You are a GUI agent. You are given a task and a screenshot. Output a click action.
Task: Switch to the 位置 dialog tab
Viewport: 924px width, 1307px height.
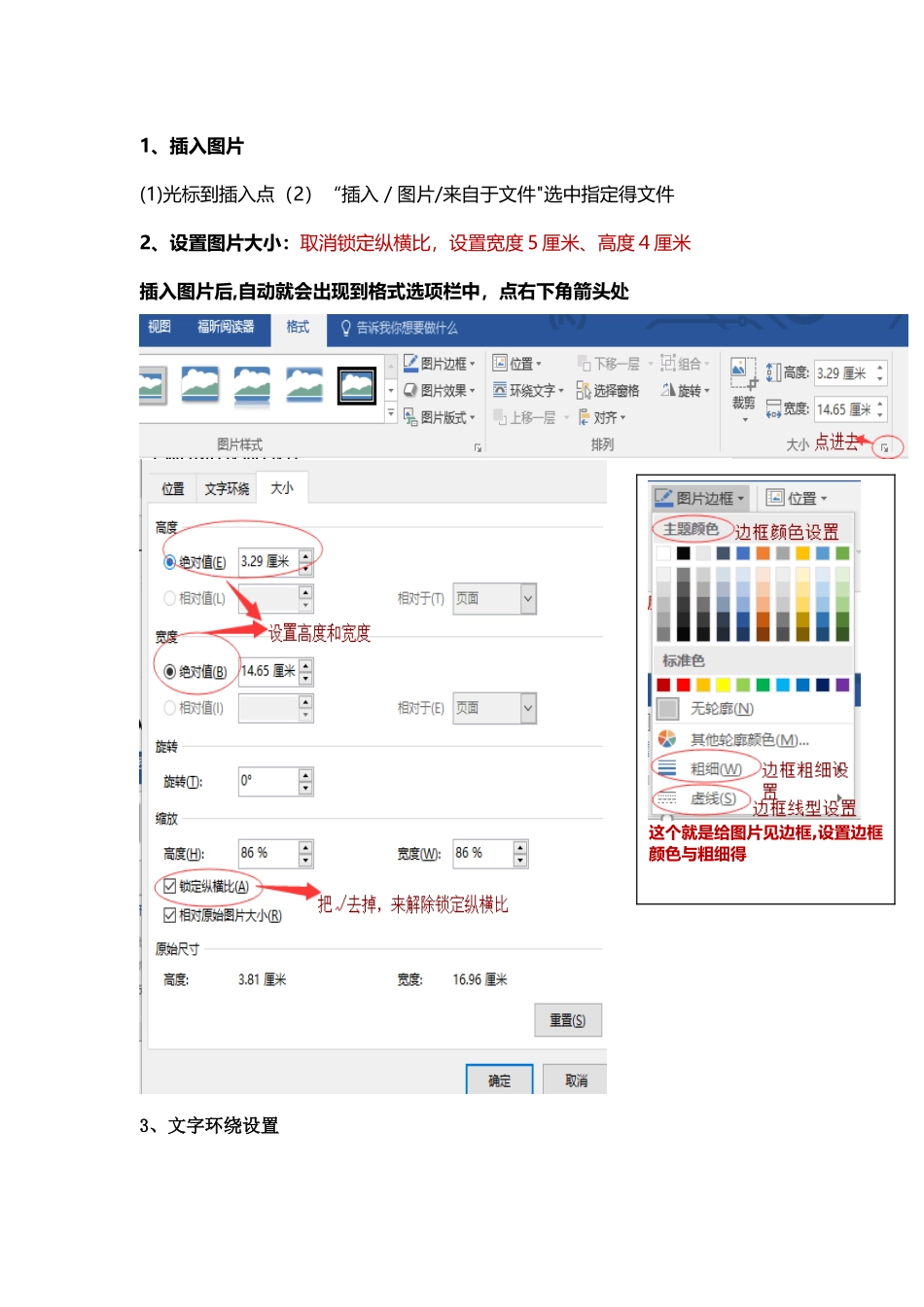173,489
